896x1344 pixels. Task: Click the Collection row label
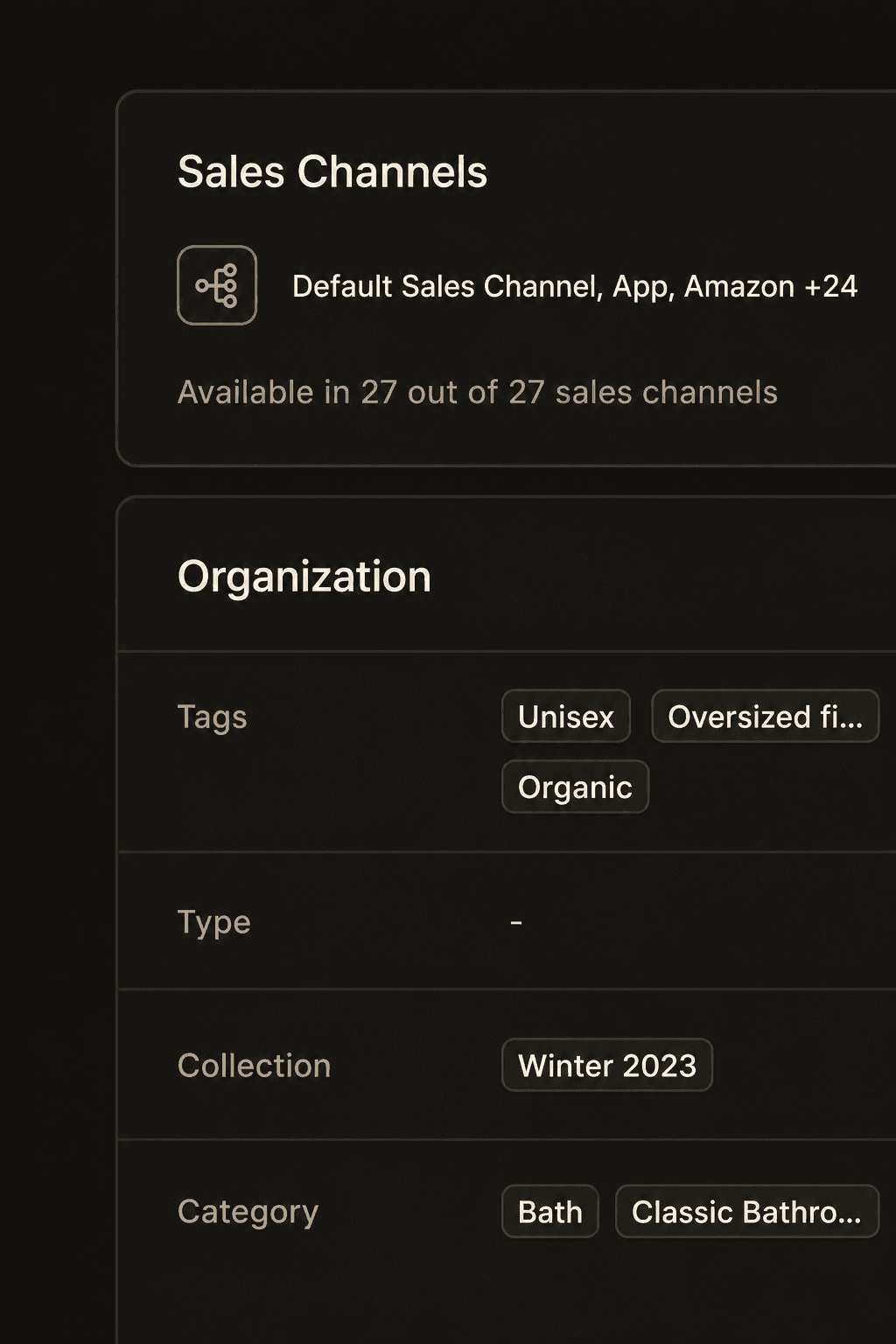255,1066
